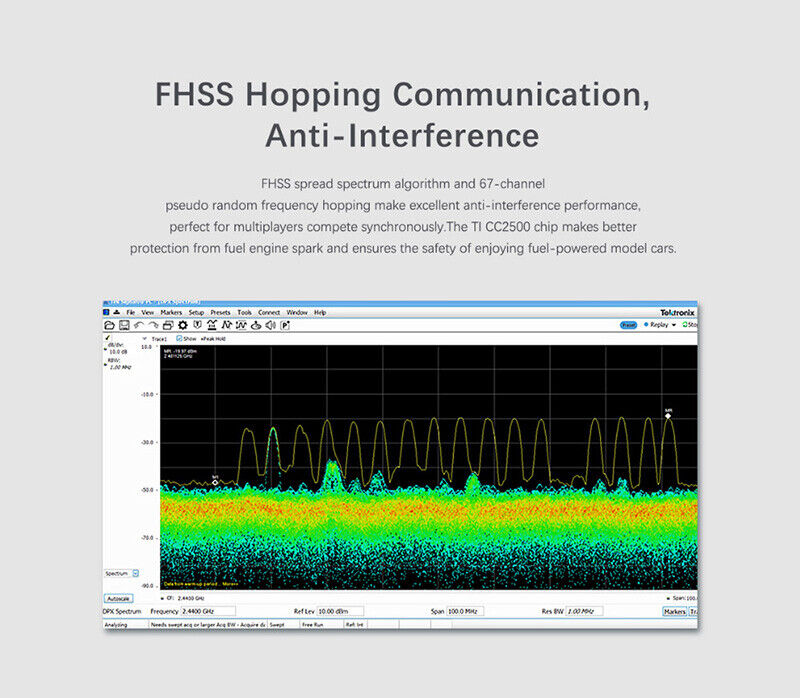The width and height of the screenshot is (800, 698).
Task: Open the Markers menu
Action: tap(170, 312)
